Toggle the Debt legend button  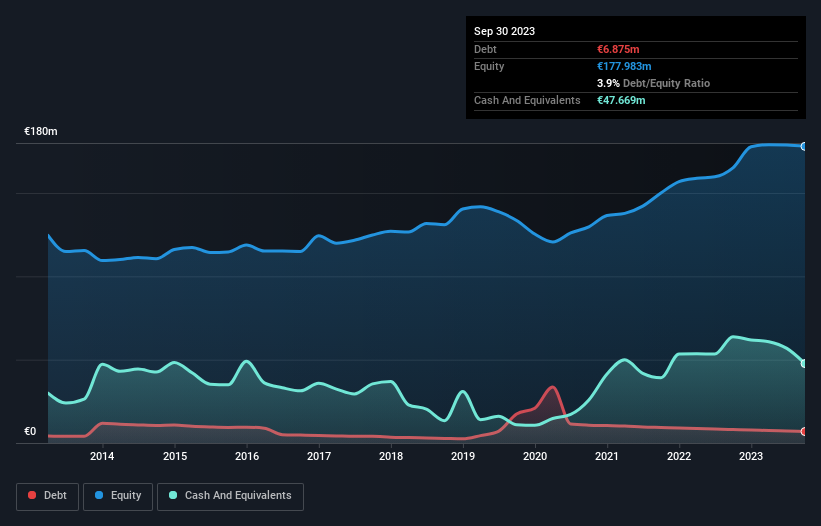(48, 496)
